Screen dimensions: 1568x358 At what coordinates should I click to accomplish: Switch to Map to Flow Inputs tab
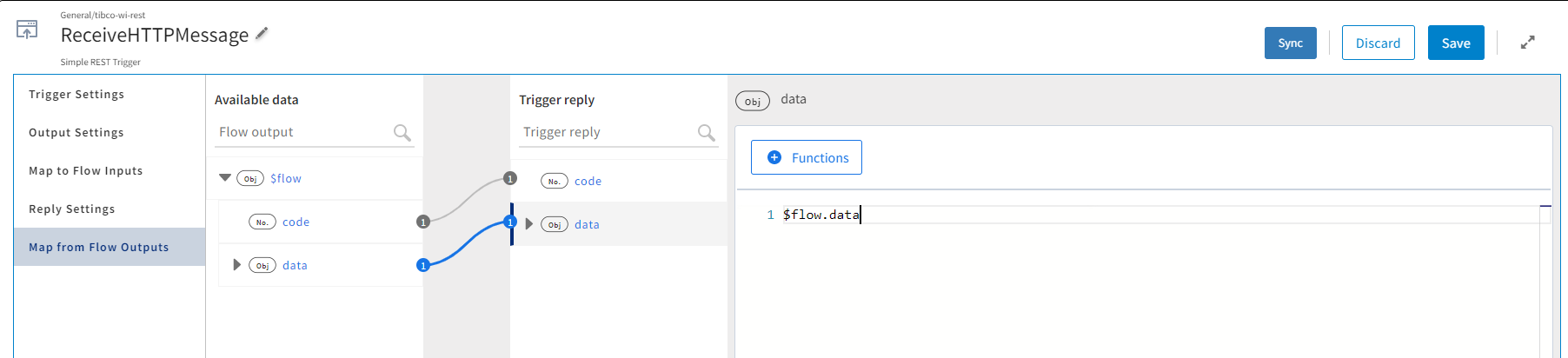coord(85,171)
